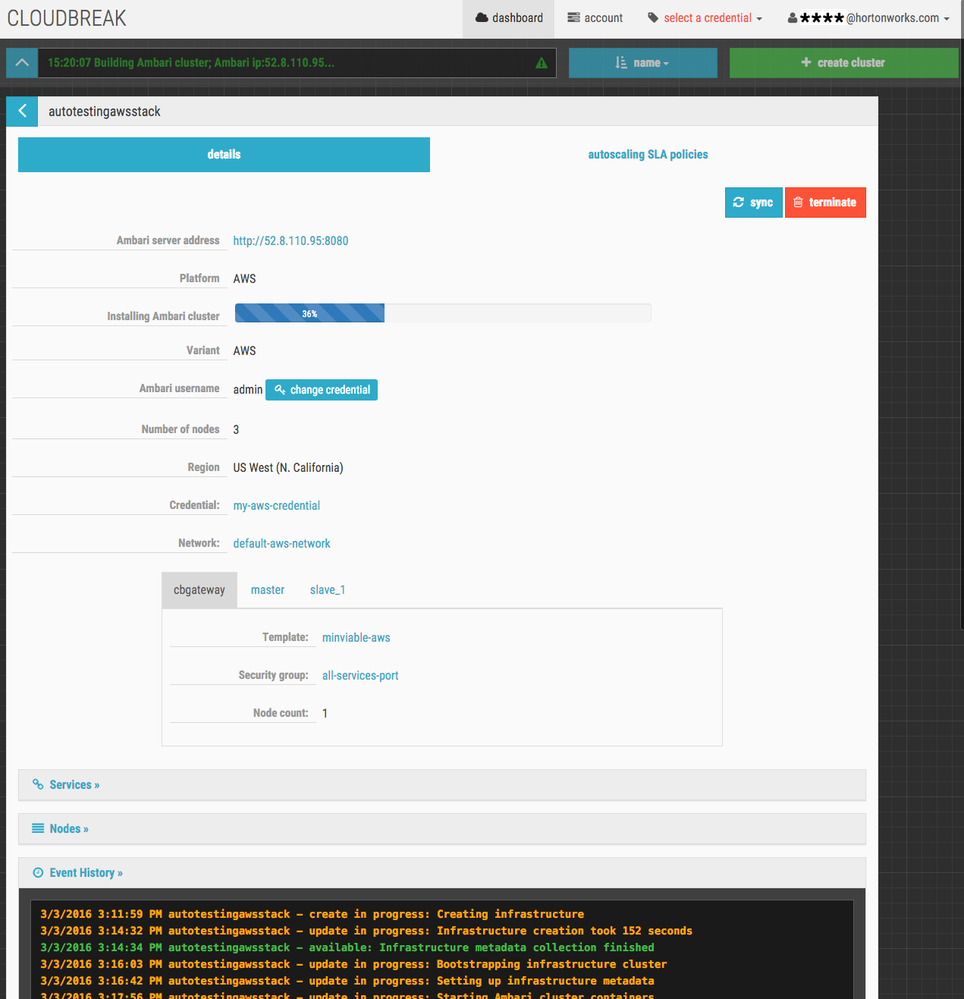Click the account list icon

pyautogui.click(x=573, y=18)
